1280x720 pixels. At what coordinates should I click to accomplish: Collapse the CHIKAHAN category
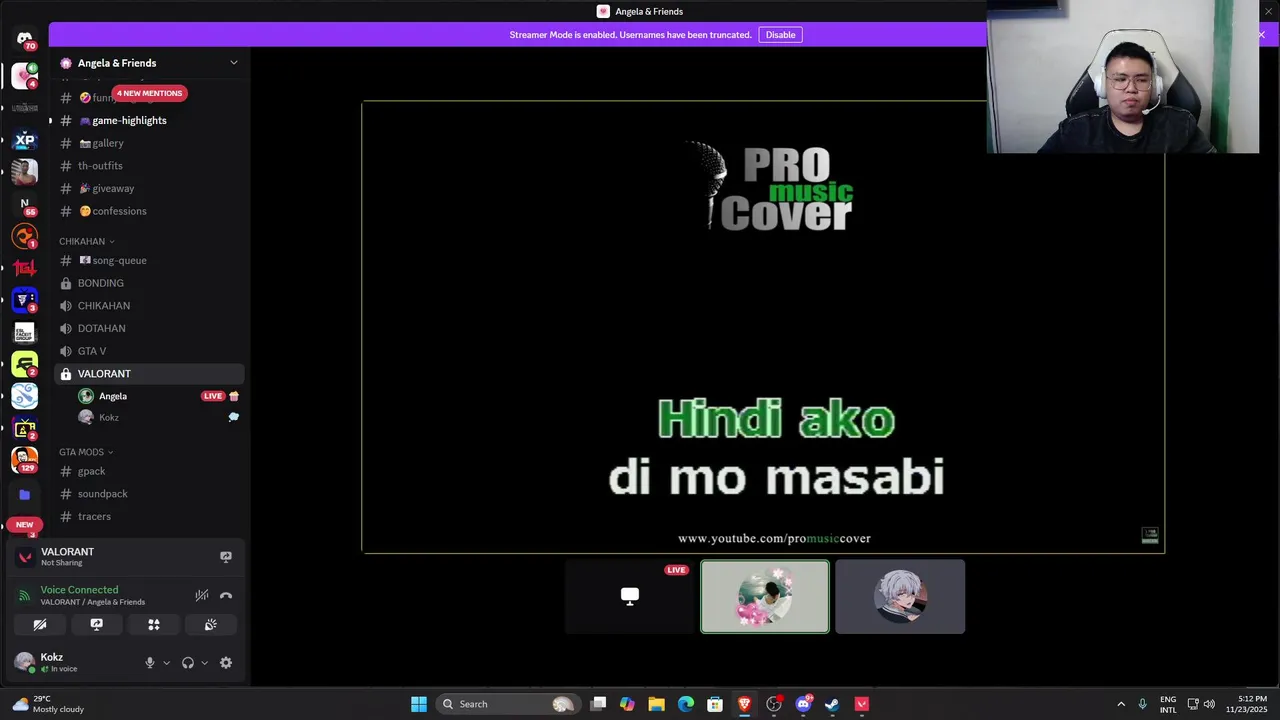click(x=87, y=241)
